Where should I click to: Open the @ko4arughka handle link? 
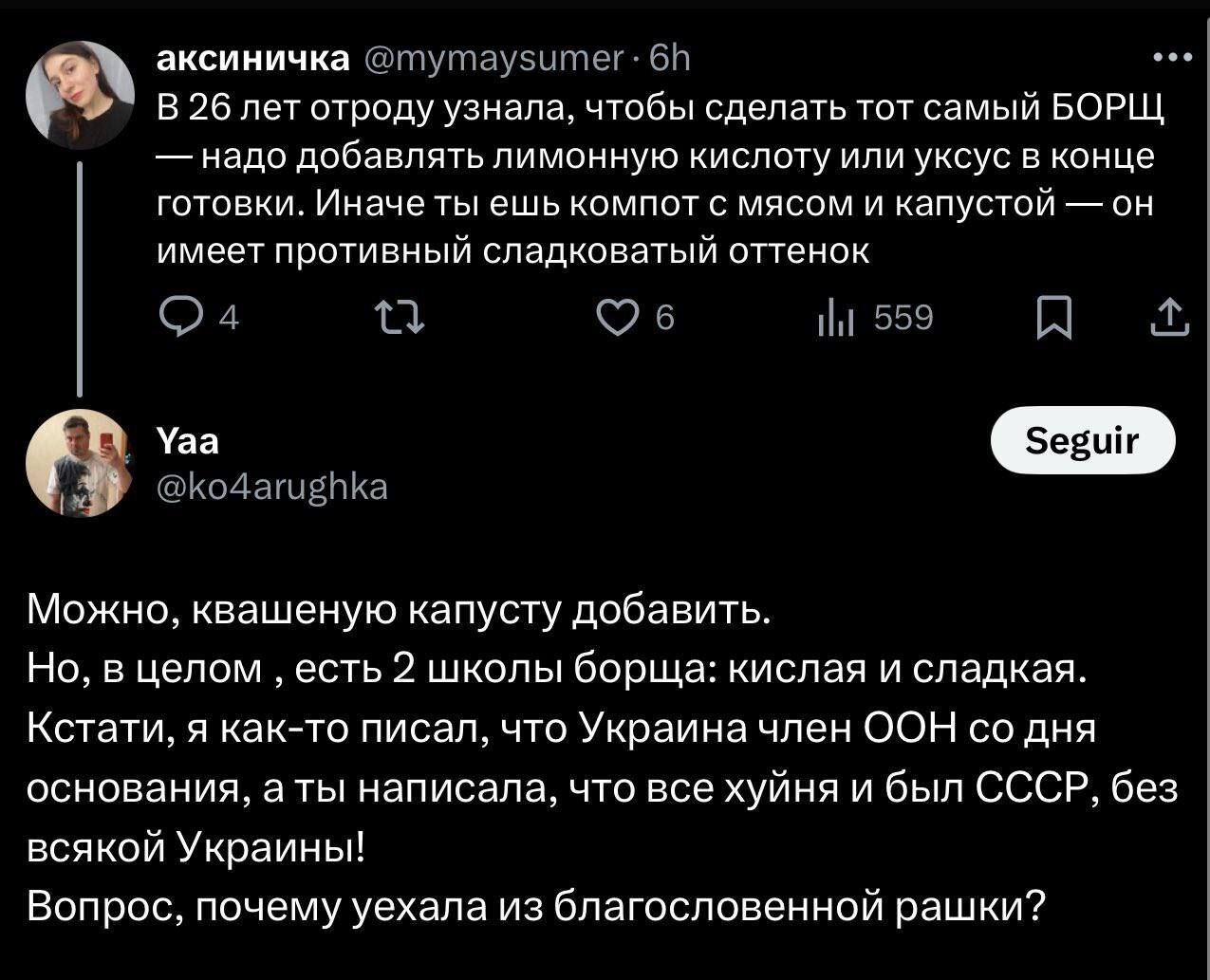point(271,487)
